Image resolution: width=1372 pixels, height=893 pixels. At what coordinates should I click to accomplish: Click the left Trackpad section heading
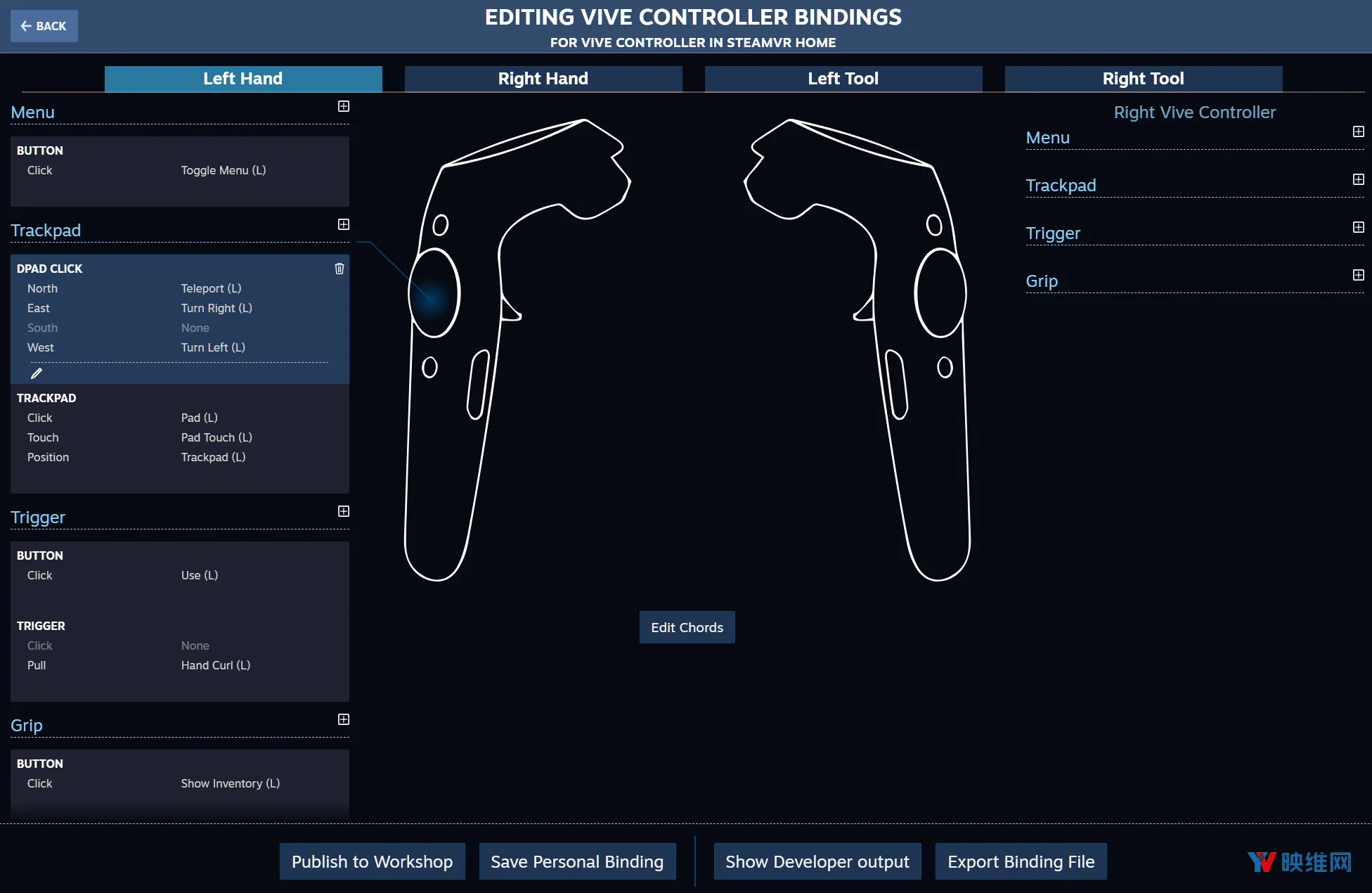pyautogui.click(x=46, y=231)
